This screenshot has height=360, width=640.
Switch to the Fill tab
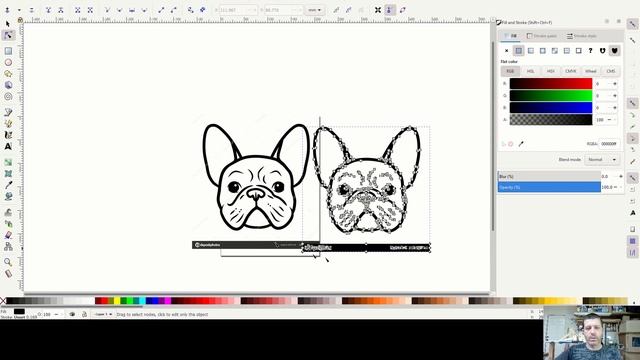510,36
